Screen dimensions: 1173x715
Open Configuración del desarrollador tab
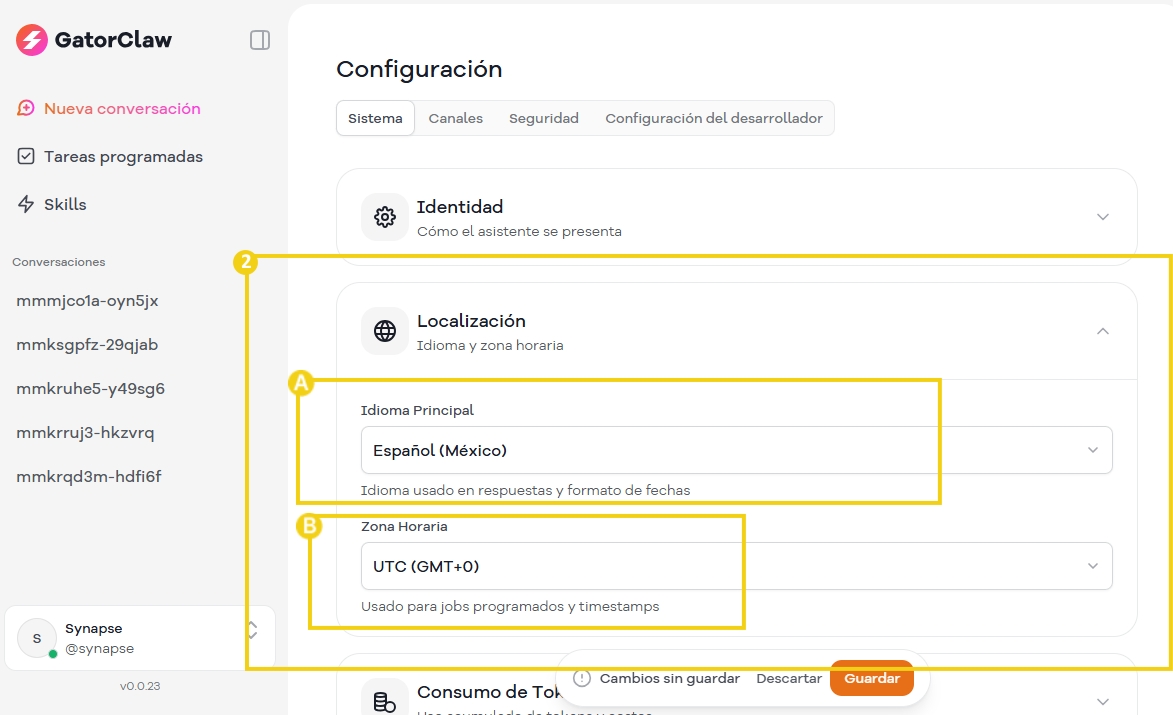pyautogui.click(x=714, y=118)
